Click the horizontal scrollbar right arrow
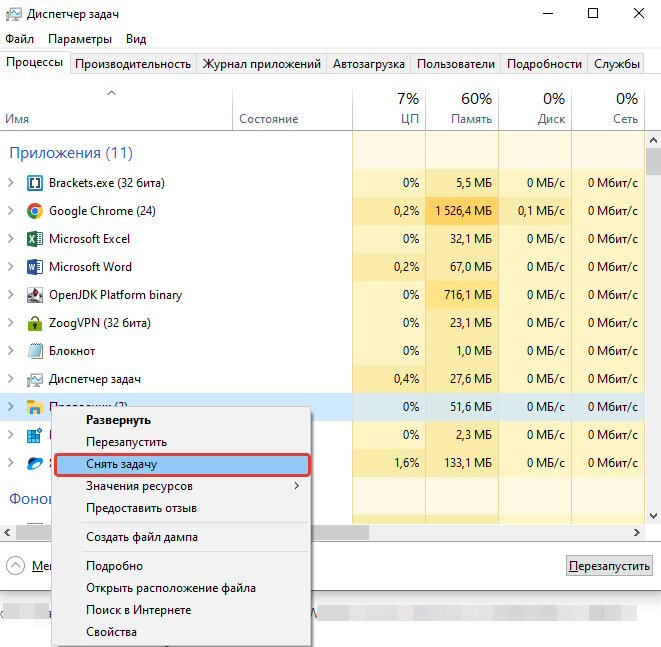The height and width of the screenshot is (647, 661). pos(637,533)
